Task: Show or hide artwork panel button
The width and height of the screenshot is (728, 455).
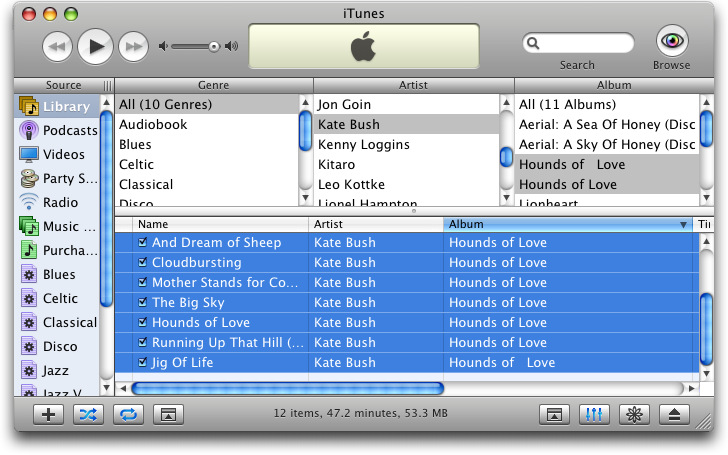Action: (168, 414)
